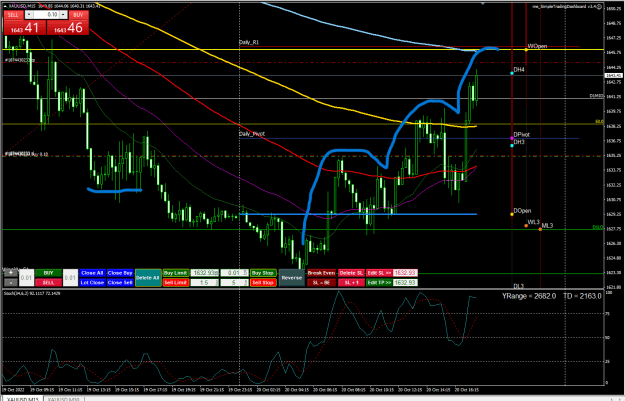
Task: Click the 0.01 field beside Close All
Action: click(x=70, y=277)
